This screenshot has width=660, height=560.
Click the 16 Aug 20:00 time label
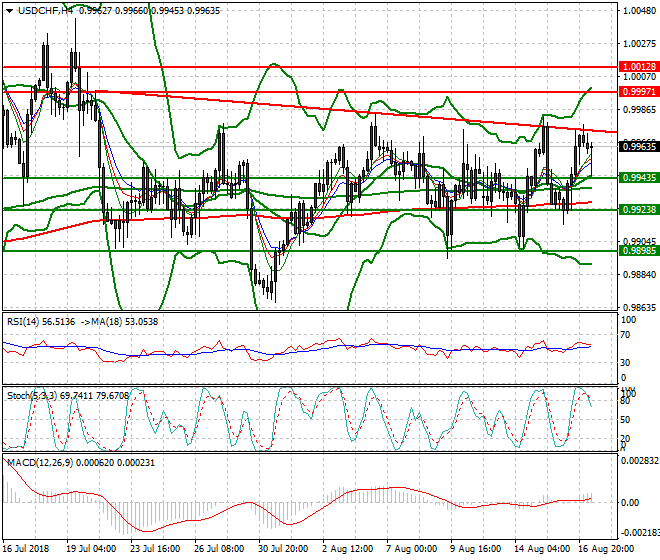tap(604, 549)
